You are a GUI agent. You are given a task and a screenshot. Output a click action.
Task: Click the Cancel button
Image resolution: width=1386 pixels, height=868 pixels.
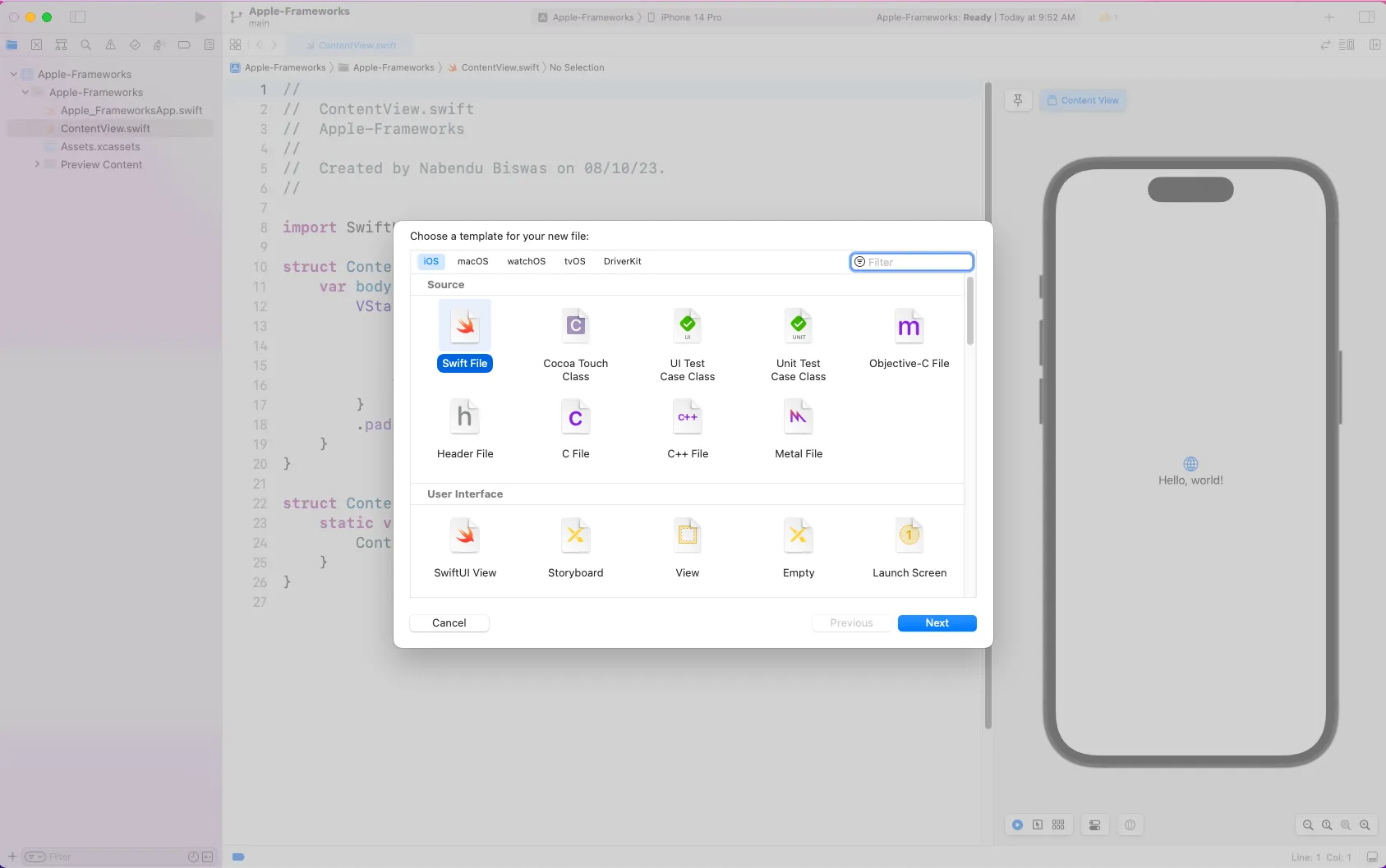[449, 623]
